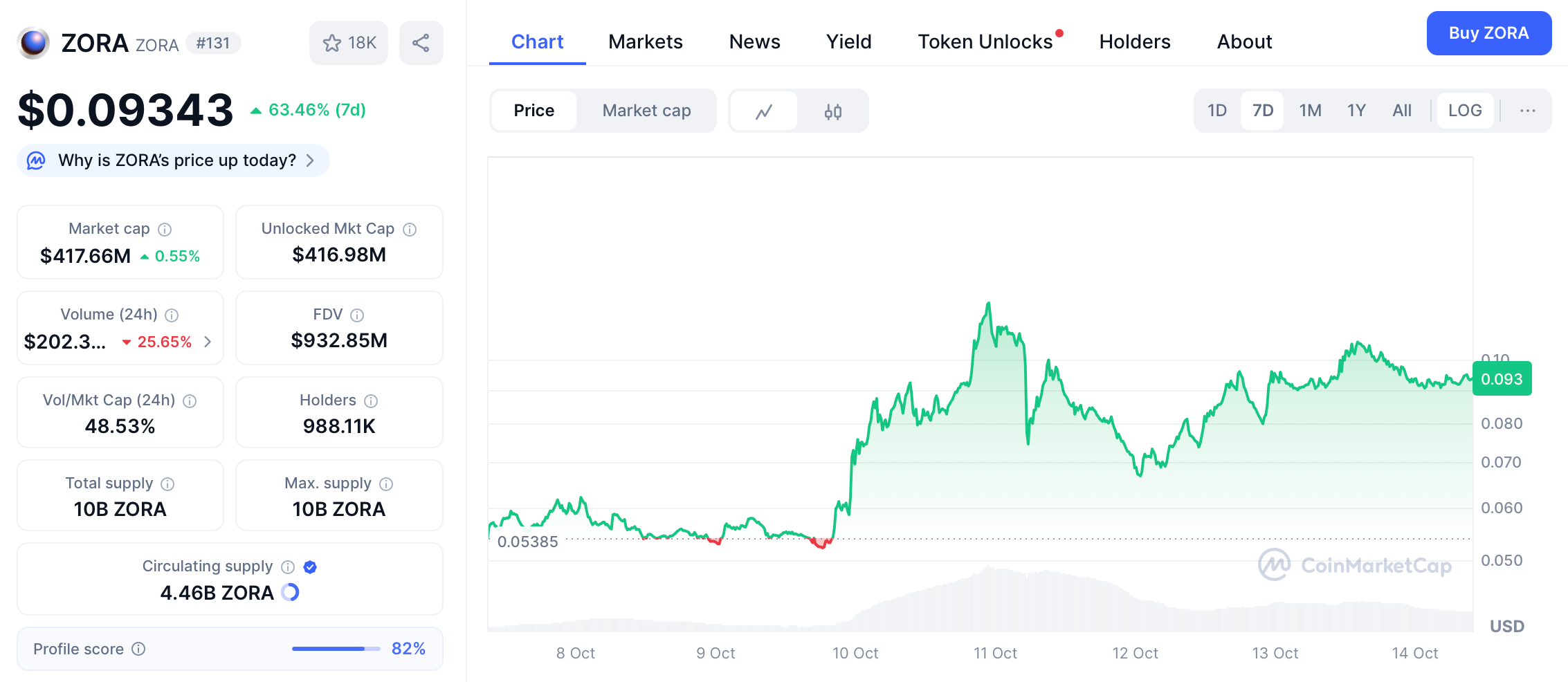Screen dimensions: 1568x682
Task: Click the #131 rank badge
Action: coord(212,43)
